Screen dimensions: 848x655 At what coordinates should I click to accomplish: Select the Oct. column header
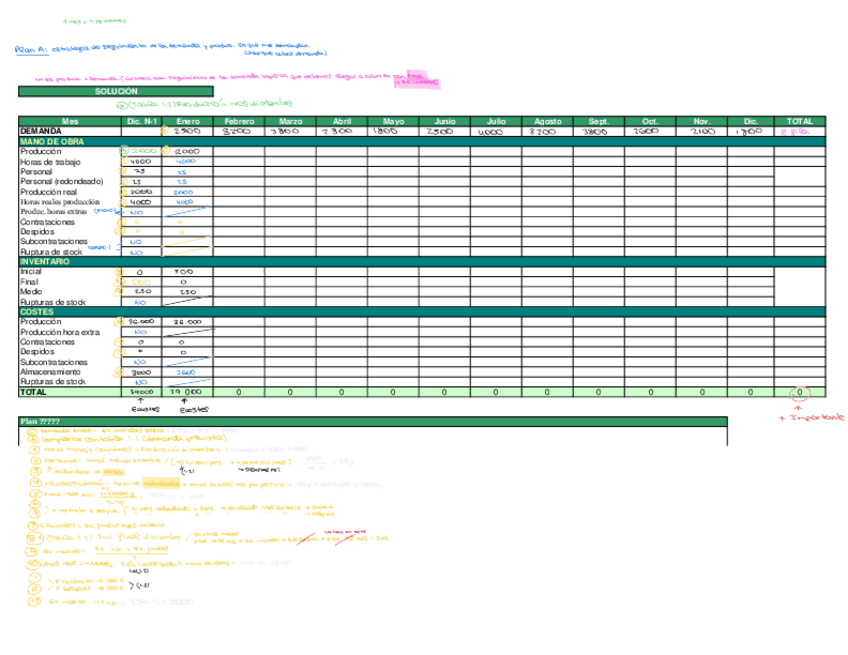(x=650, y=121)
